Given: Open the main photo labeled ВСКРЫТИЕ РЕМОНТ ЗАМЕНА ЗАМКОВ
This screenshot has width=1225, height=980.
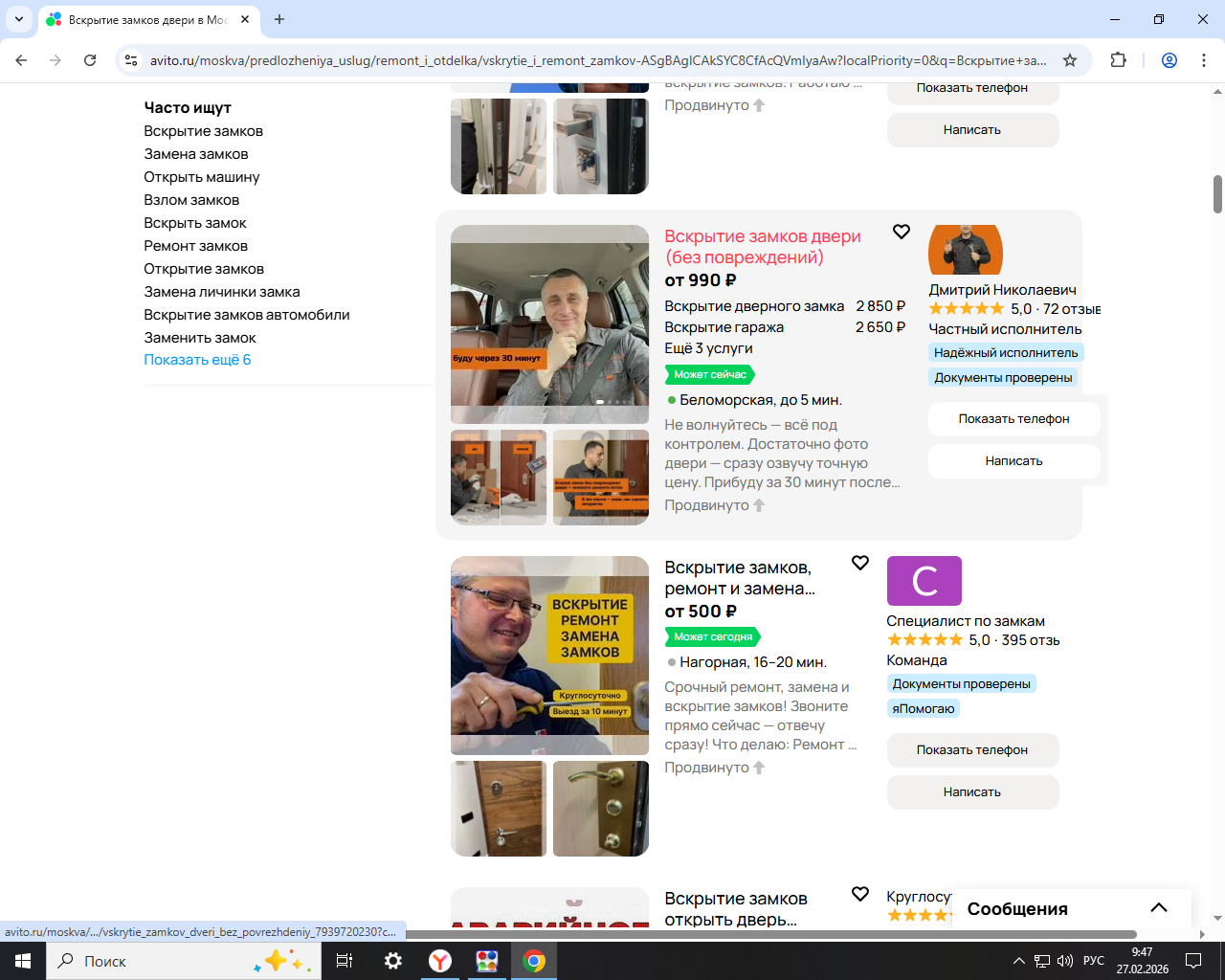Looking at the screenshot, I should point(550,656).
